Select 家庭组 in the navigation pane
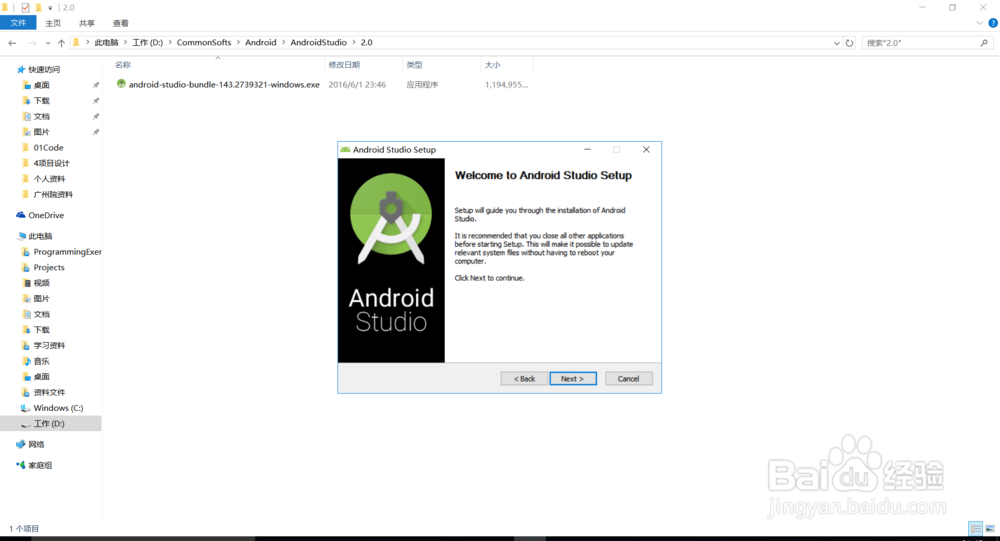1000x541 pixels. 40,466
